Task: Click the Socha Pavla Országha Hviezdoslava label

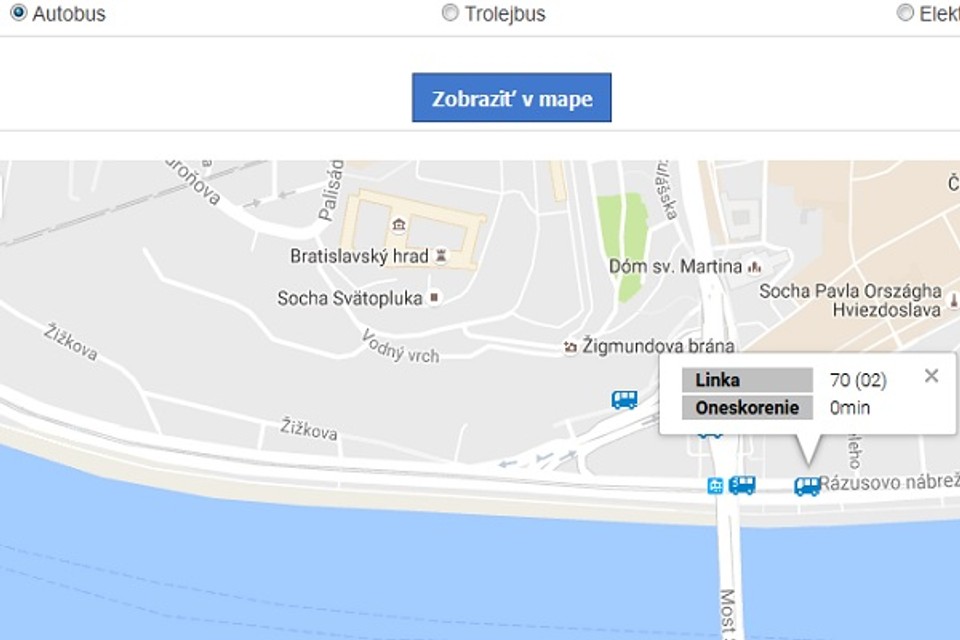Action: click(850, 300)
